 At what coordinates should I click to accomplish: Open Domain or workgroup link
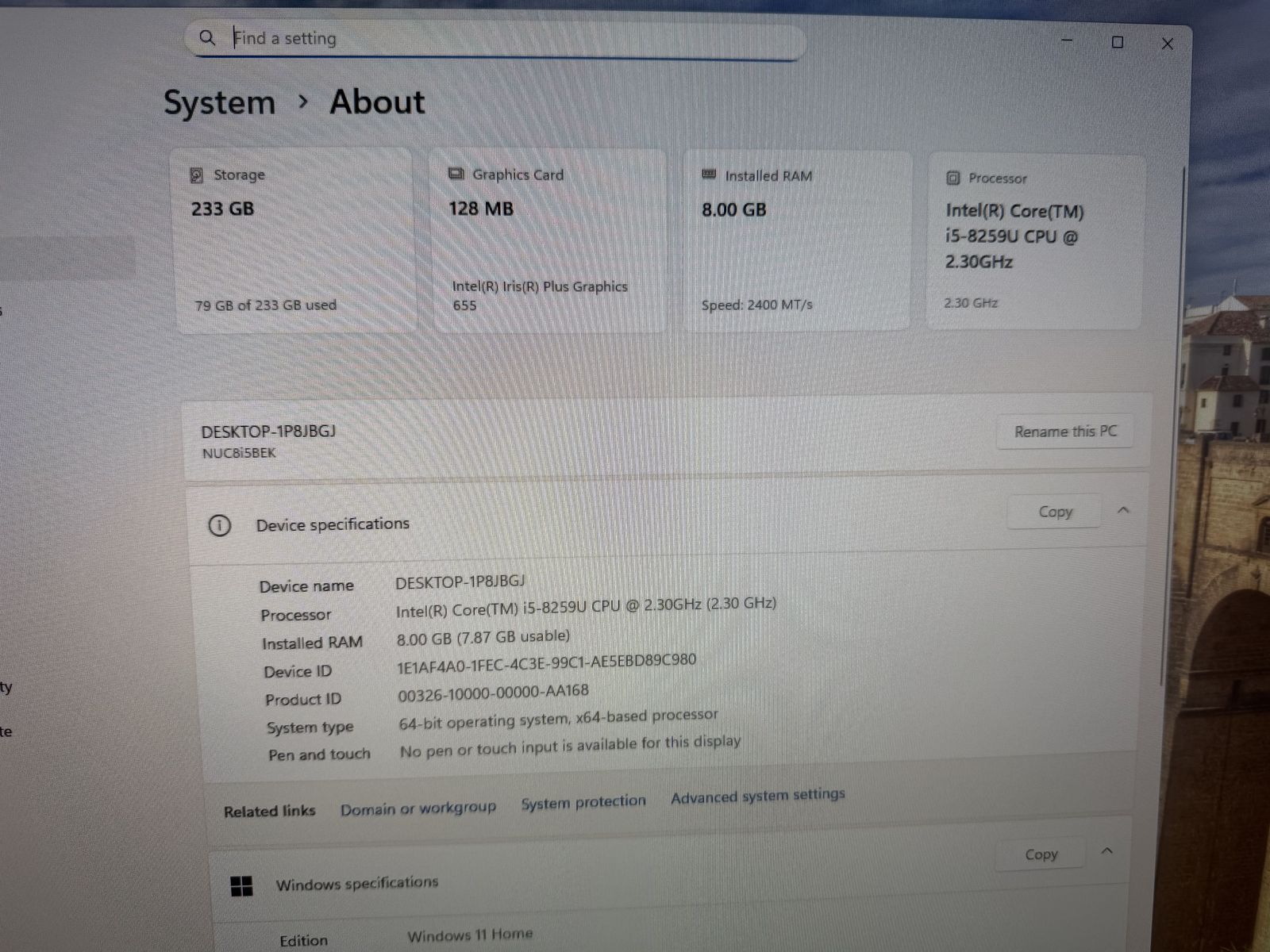pos(418,808)
